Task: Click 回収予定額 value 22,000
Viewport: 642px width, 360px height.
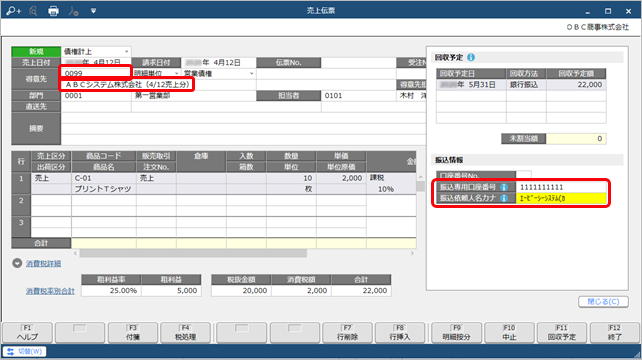Action: [x=576, y=85]
